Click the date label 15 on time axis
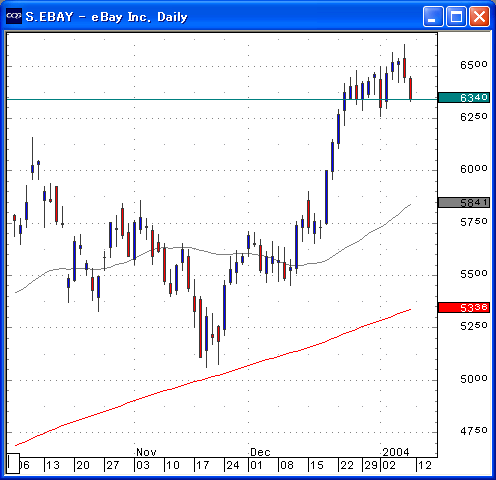Image resolution: width=496 pixels, height=480 pixels. [317, 465]
